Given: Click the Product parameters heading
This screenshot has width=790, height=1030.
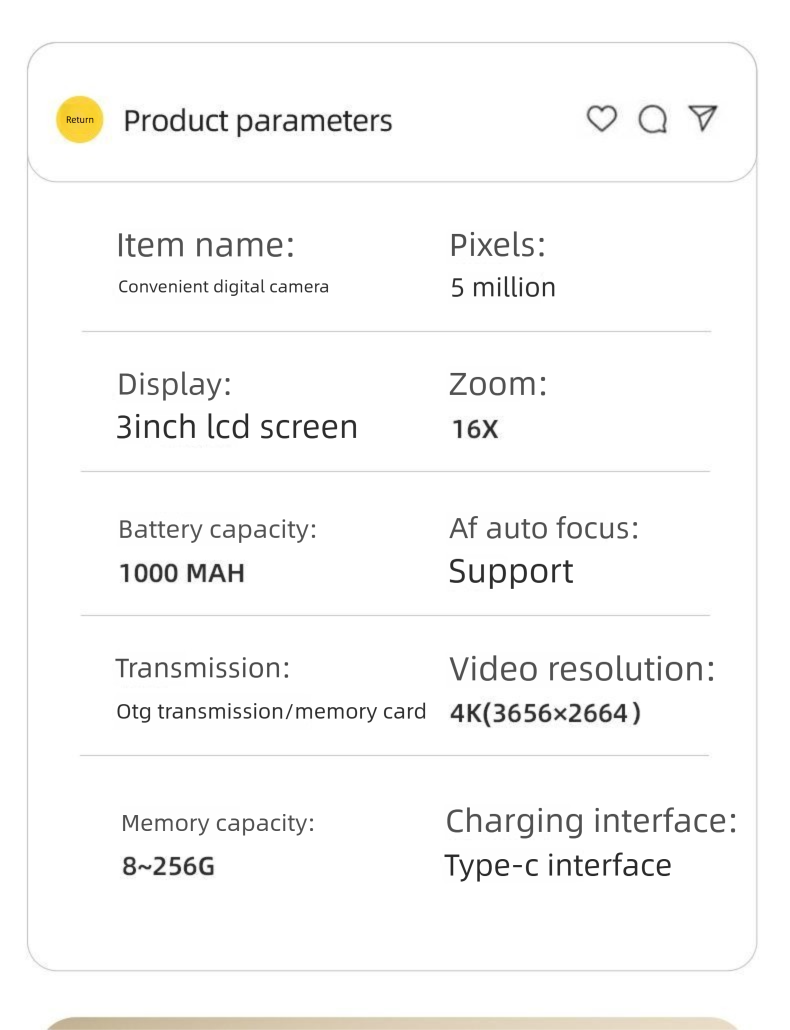Looking at the screenshot, I should click(x=258, y=121).
